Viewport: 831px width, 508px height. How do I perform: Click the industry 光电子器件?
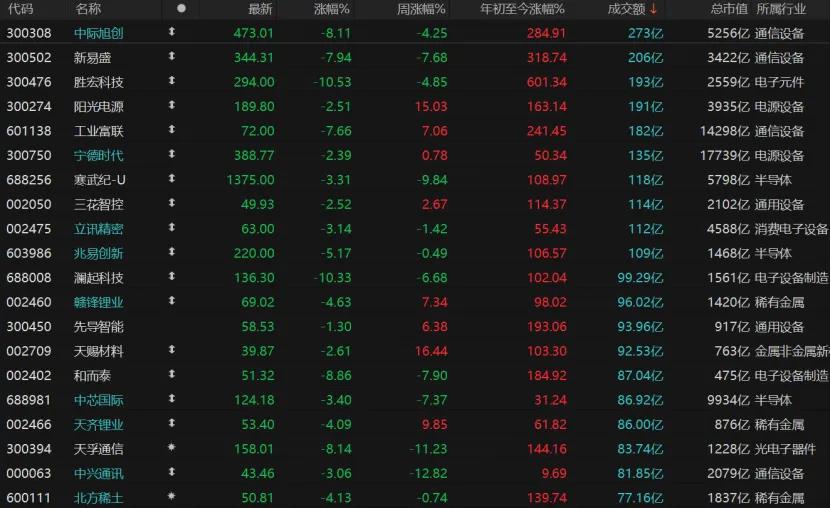click(785, 449)
